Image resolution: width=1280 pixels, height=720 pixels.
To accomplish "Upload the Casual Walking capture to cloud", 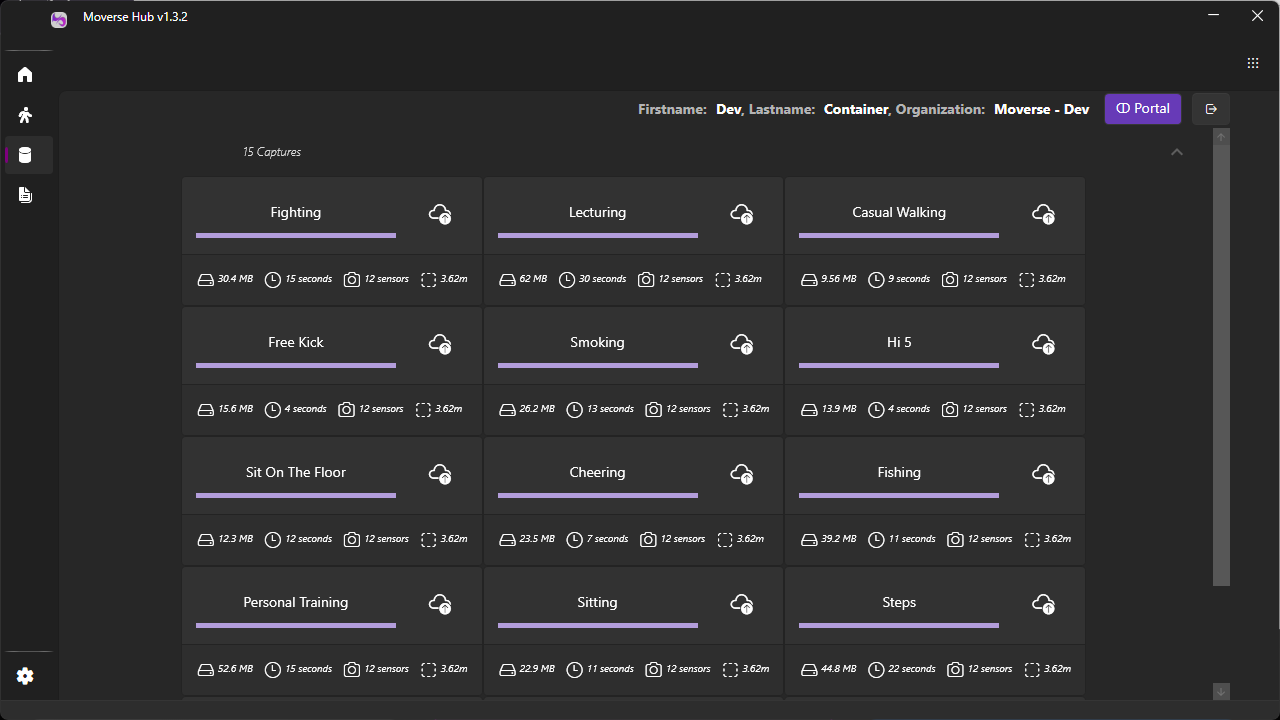I will (1043, 214).
